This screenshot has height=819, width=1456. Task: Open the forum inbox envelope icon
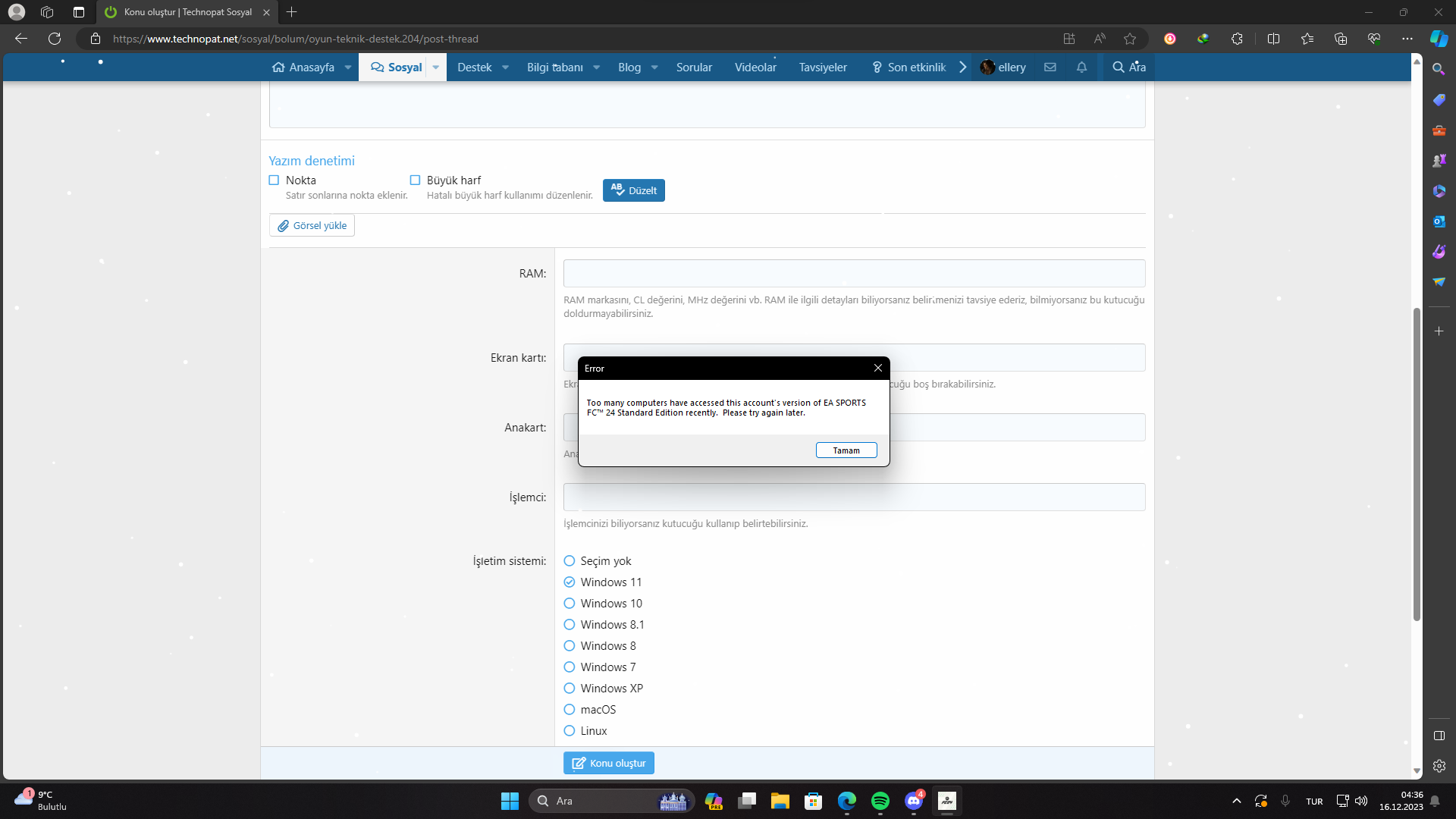[1050, 67]
